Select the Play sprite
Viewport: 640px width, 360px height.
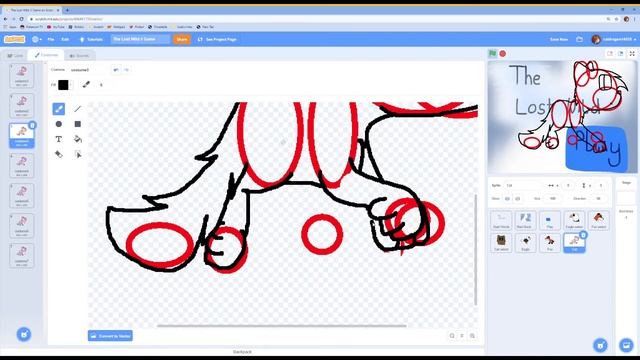click(550, 220)
